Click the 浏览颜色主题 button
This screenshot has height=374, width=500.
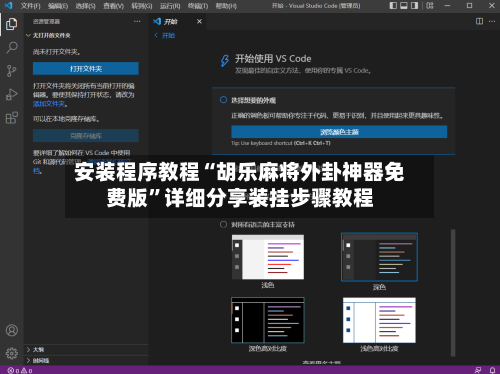(x=339, y=132)
